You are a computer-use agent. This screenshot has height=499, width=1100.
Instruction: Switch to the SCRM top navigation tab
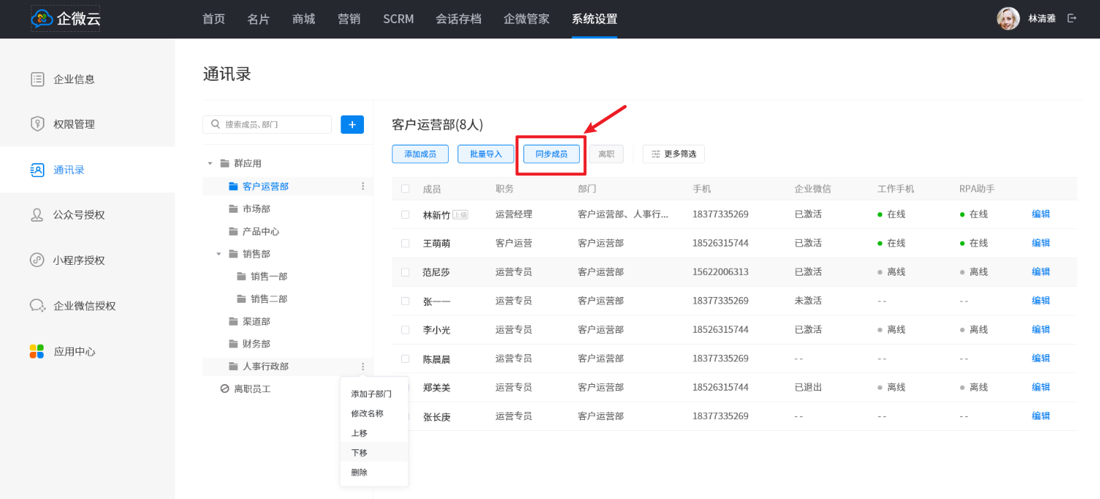[x=398, y=19]
